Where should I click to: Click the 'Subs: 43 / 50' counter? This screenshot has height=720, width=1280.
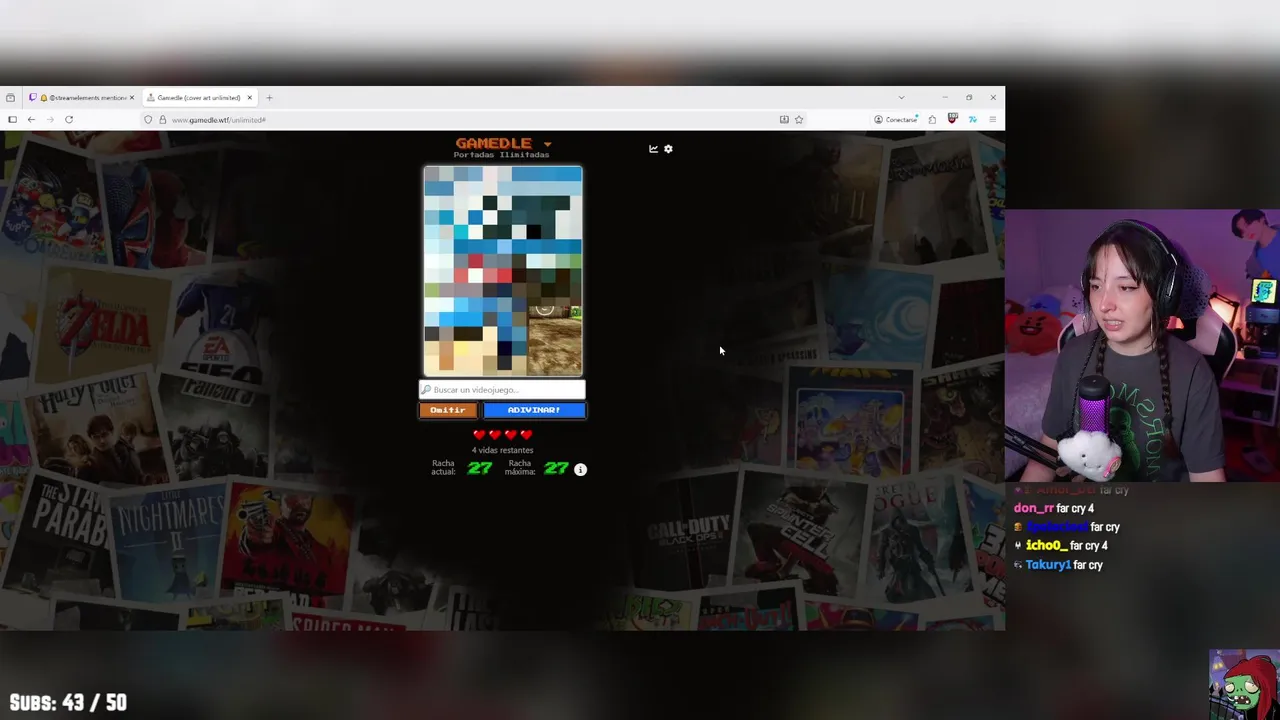pyautogui.click(x=68, y=703)
